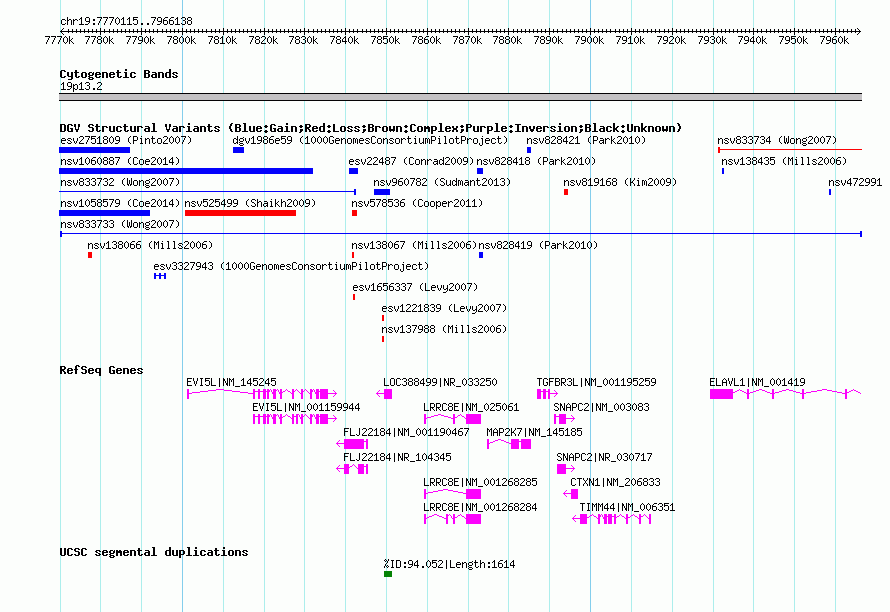Click the red loss bar under nsv525499
Image resolution: width=890 pixels, height=612 pixels.
pyautogui.click(x=241, y=213)
